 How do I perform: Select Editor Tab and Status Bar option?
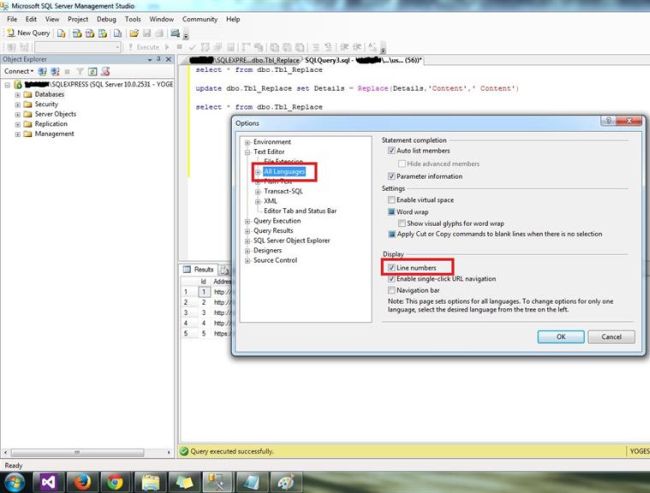[x=300, y=211]
